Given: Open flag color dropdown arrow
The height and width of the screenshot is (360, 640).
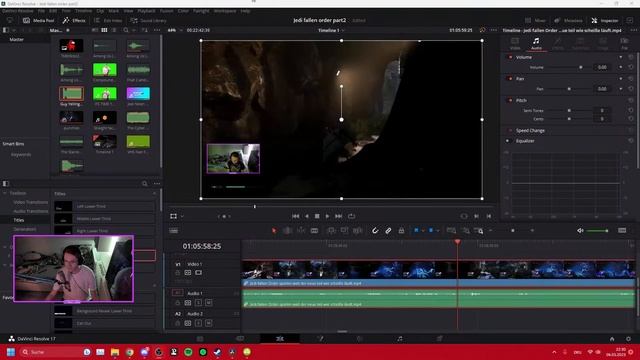Looking at the screenshot, I should [423, 231].
